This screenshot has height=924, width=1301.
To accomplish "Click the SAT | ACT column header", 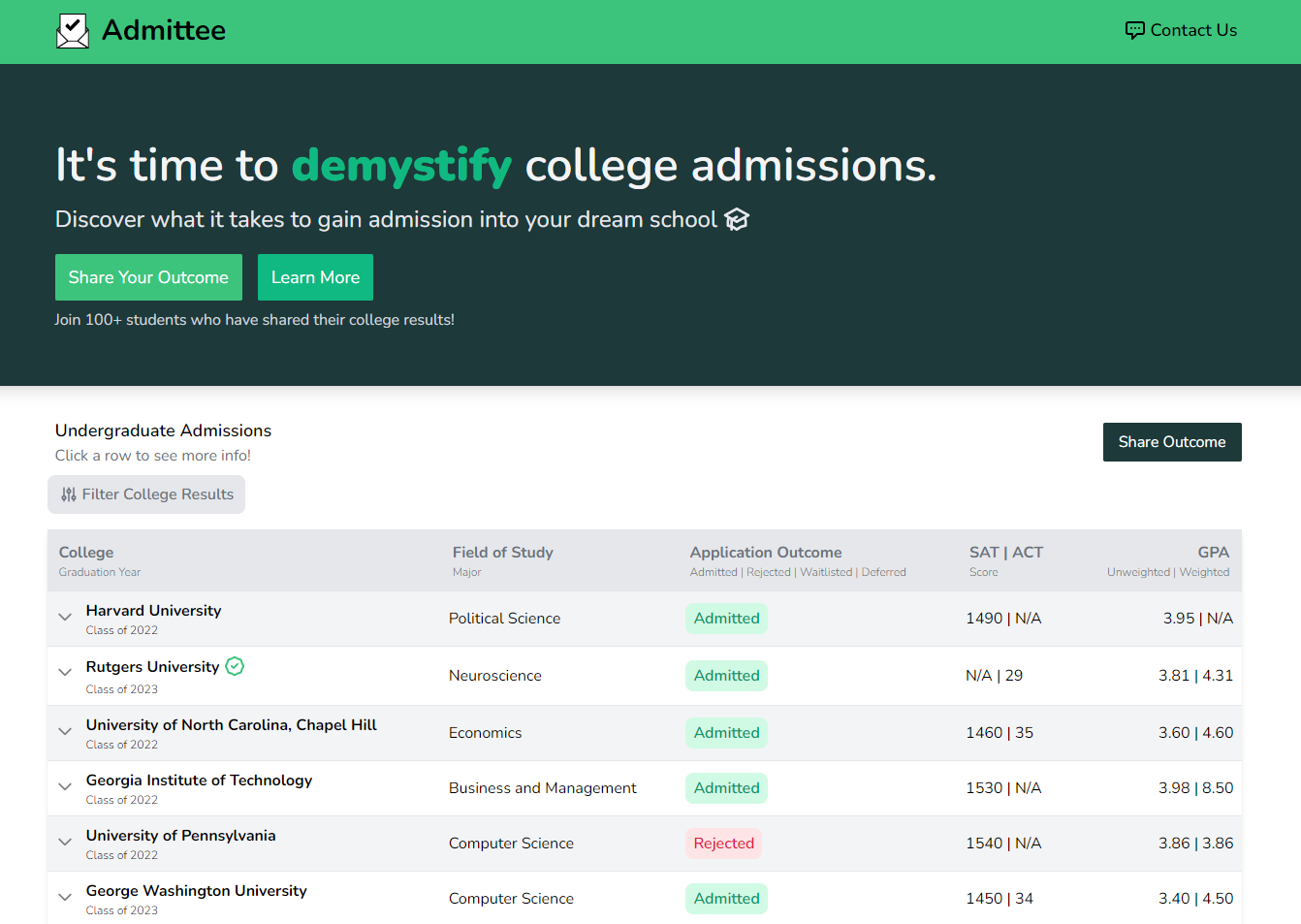I will (1006, 553).
